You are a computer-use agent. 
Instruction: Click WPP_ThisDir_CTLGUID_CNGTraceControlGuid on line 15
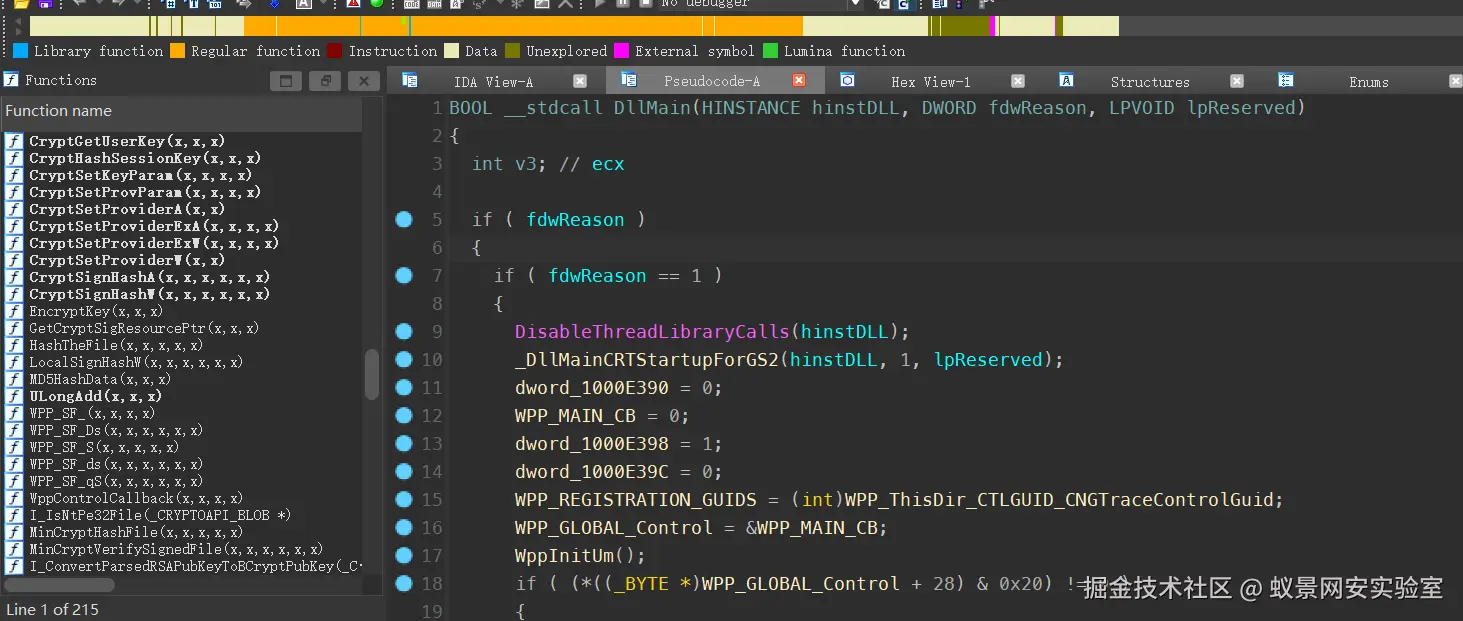click(1058, 500)
